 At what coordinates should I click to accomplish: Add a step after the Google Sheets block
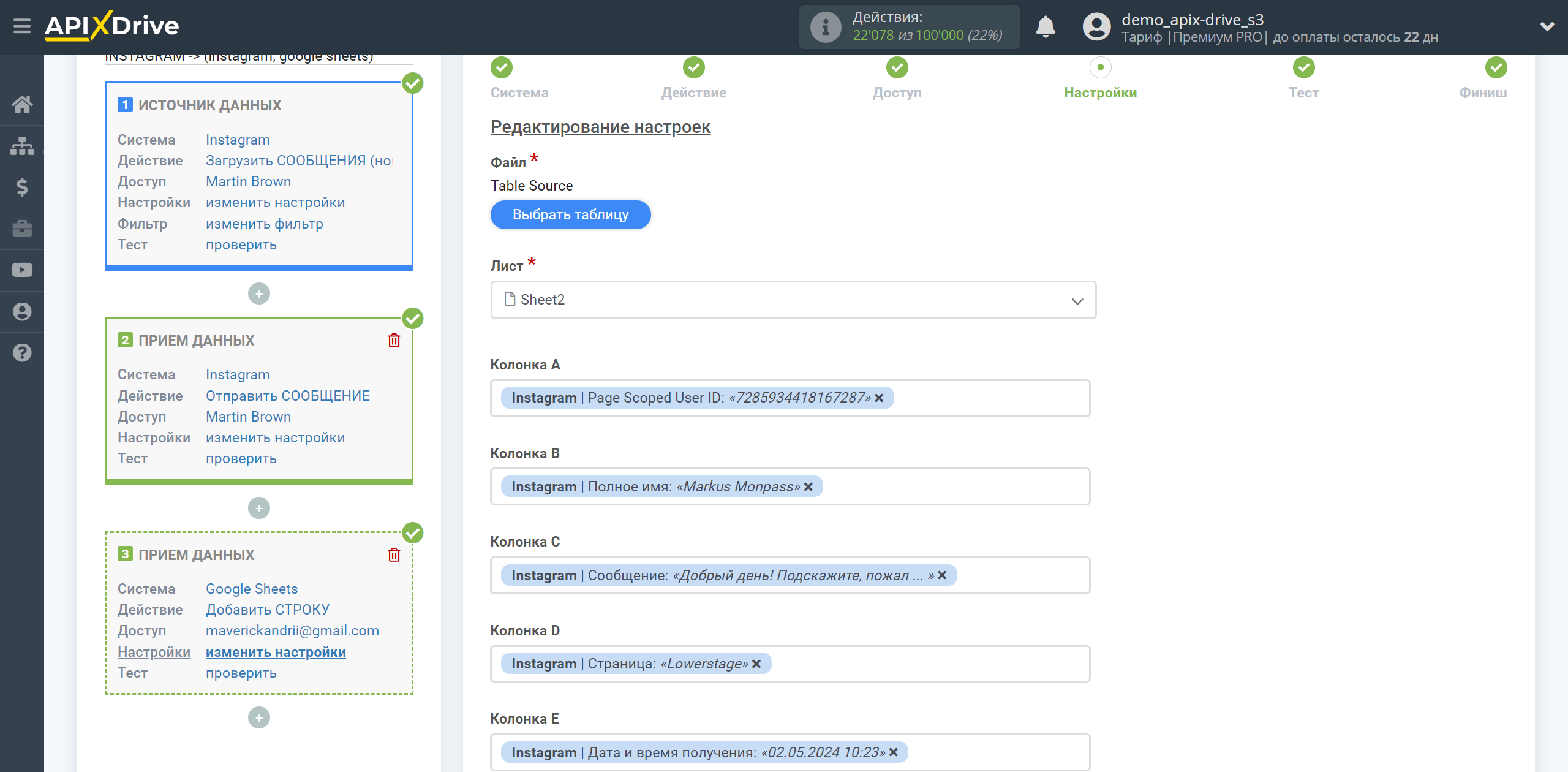(x=259, y=718)
